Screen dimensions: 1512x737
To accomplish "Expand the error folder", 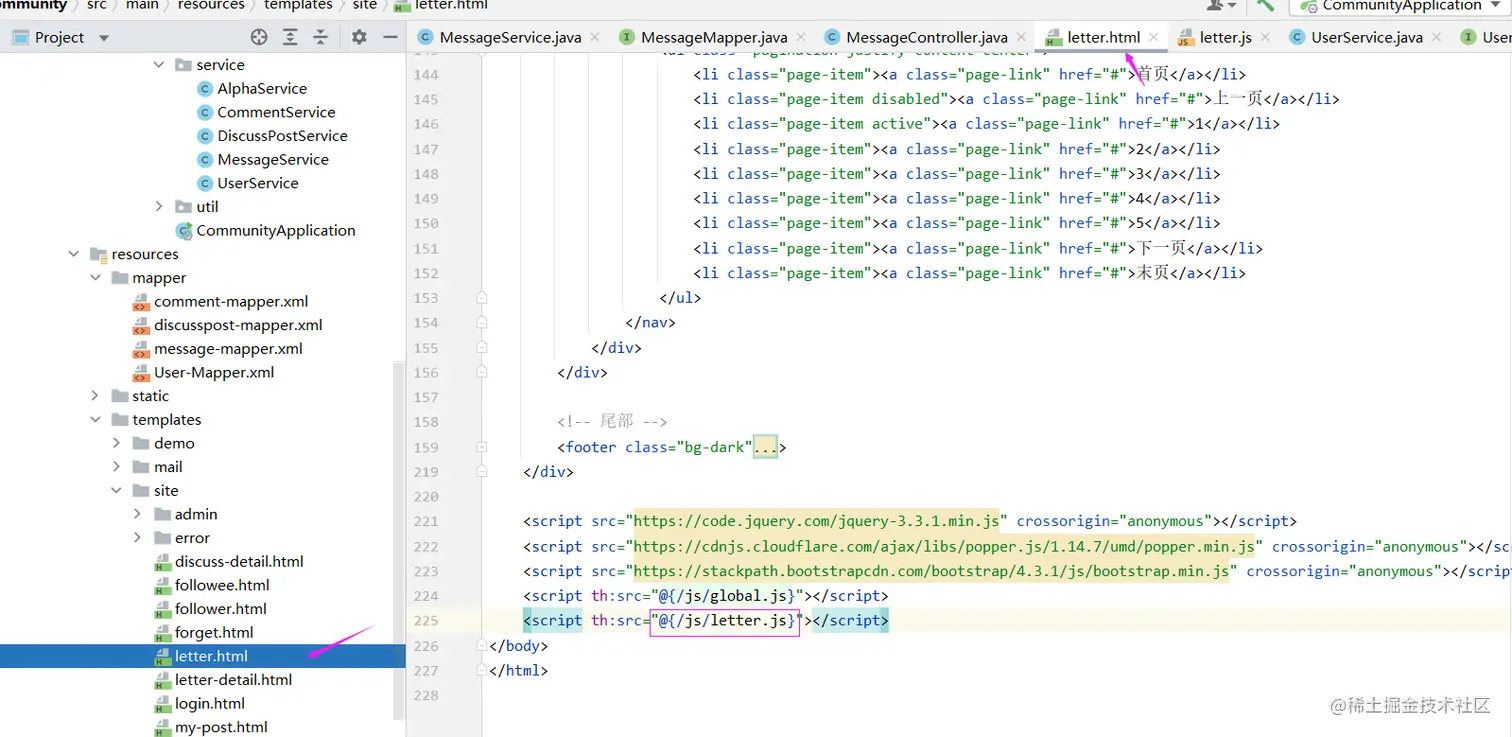I will [x=138, y=538].
